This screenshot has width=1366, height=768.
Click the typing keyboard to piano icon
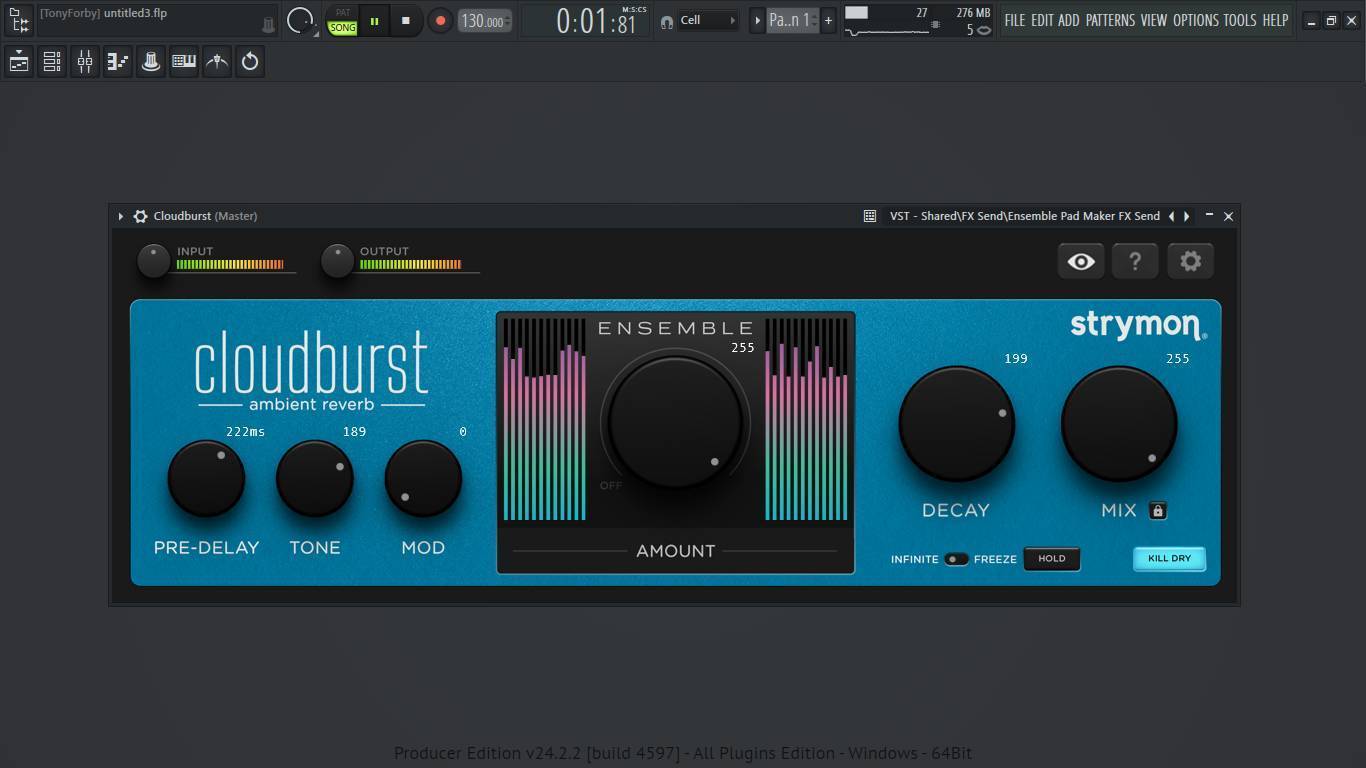click(184, 62)
